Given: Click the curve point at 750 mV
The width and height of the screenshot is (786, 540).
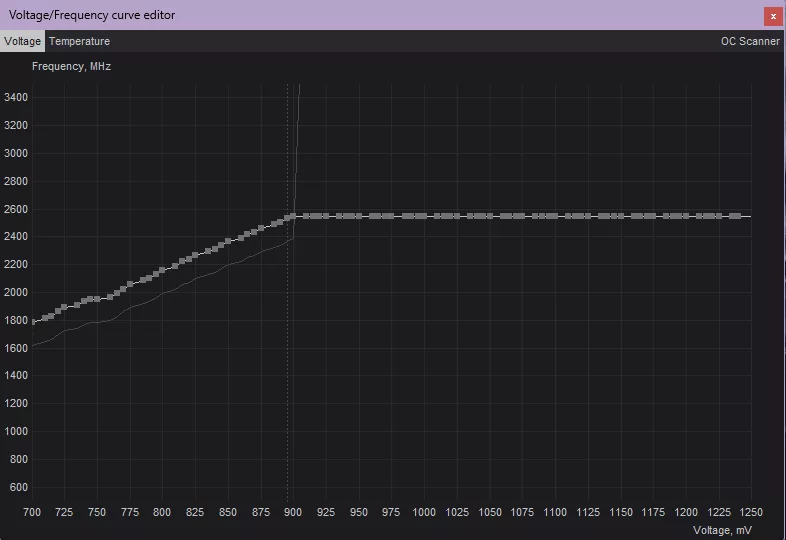Looking at the screenshot, I should coord(98,299).
